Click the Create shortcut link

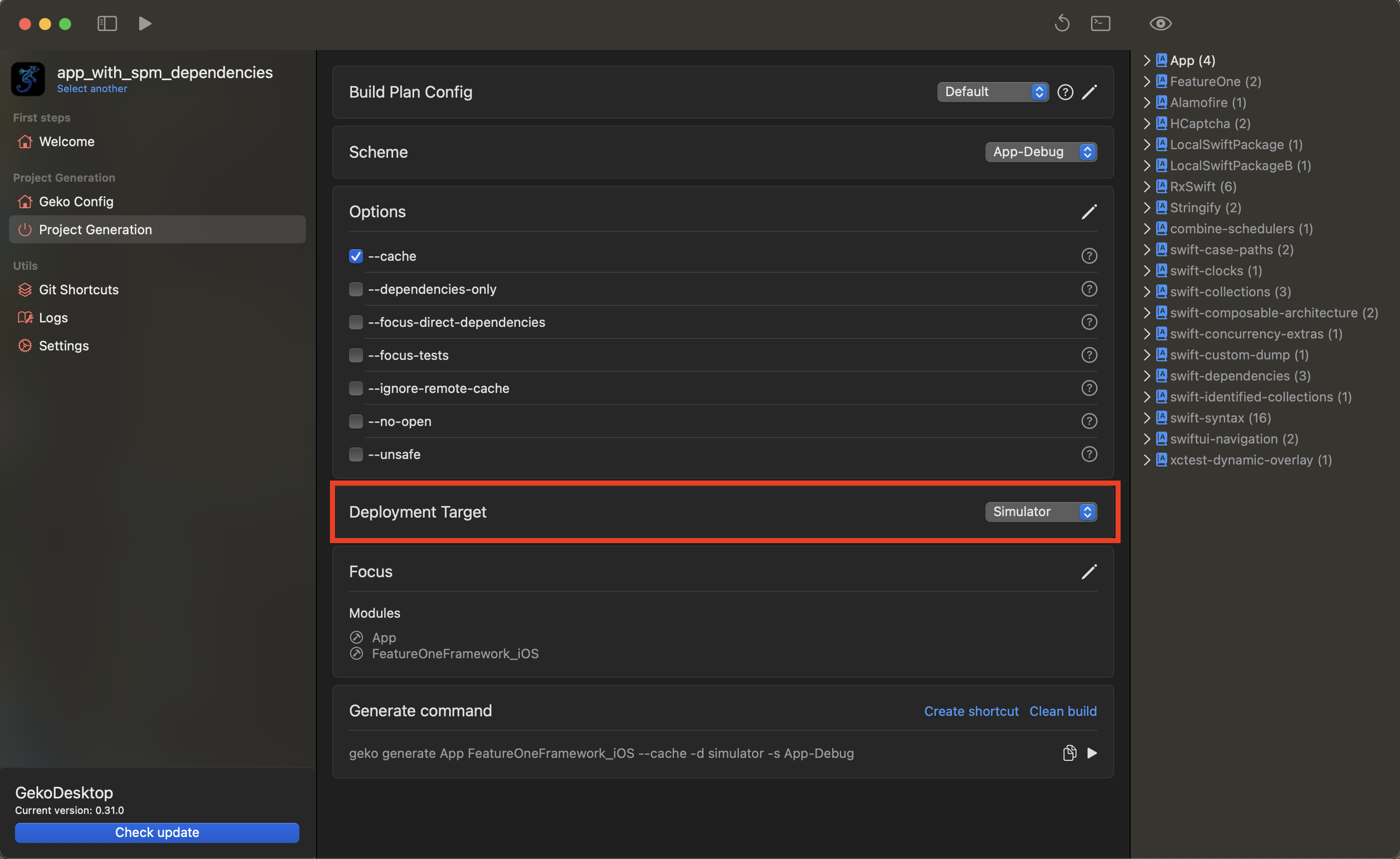(x=971, y=711)
